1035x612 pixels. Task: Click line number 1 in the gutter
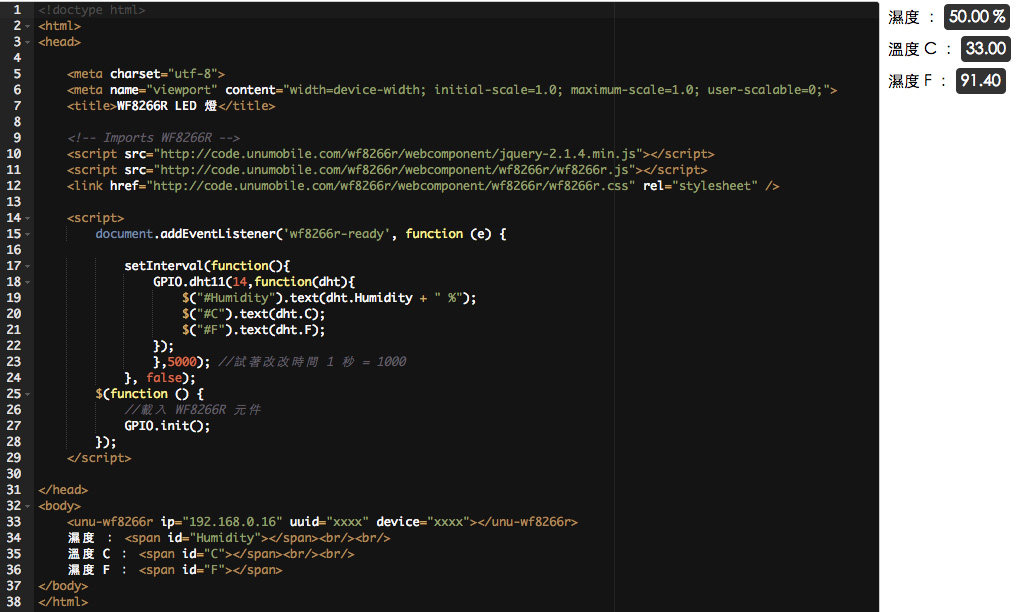[x=15, y=10]
